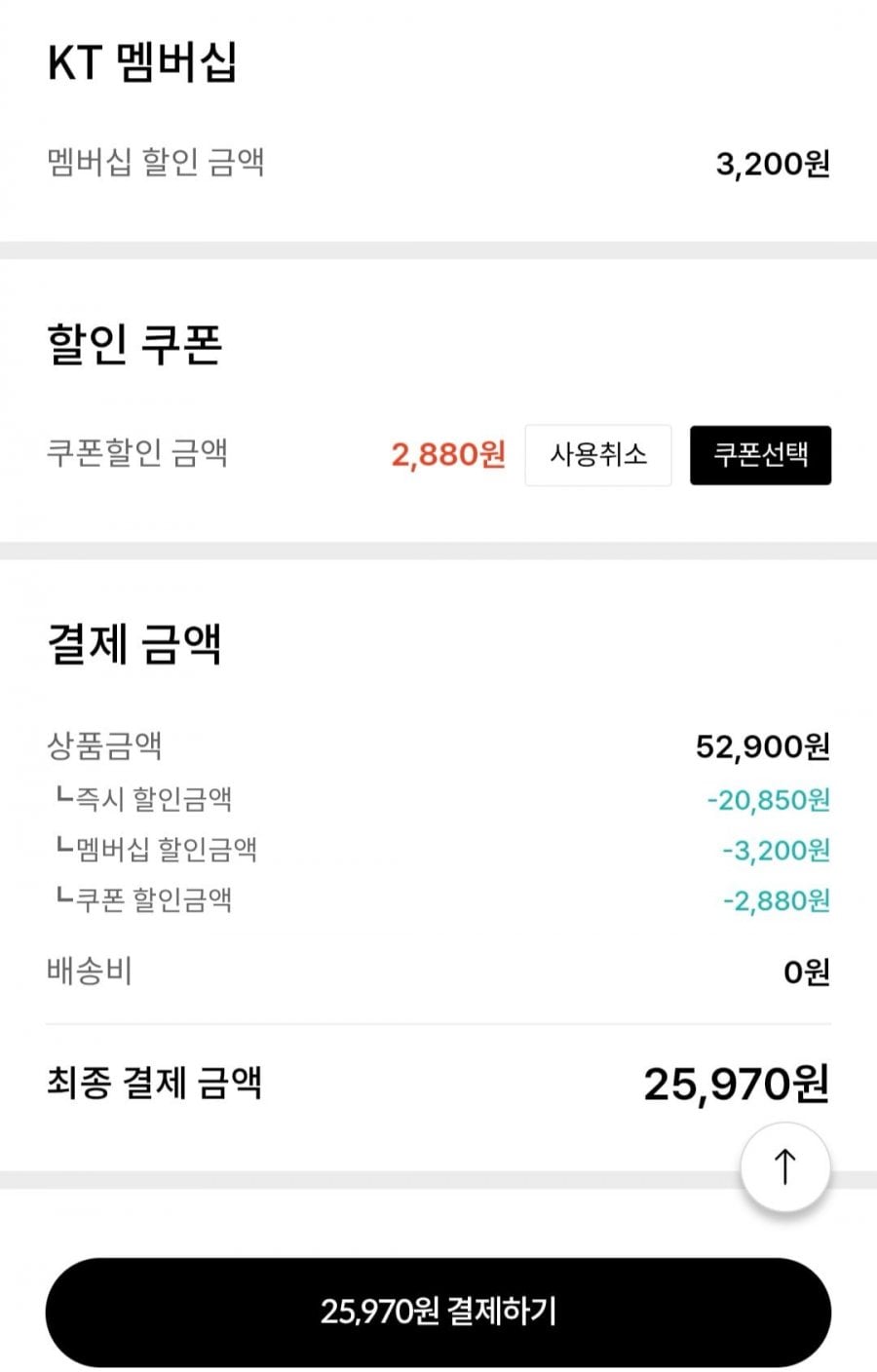Tap the 쿠폰 할인금액 row label
This screenshot has height=1372, width=877.
click(x=144, y=898)
